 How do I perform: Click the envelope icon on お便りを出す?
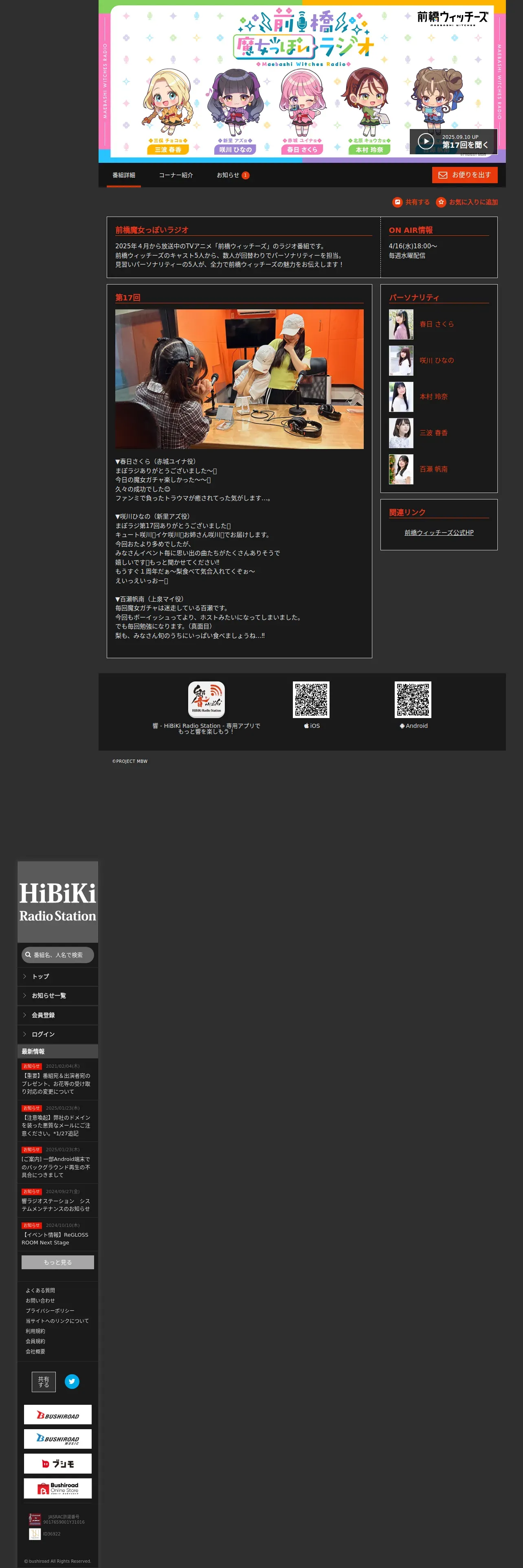click(x=443, y=175)
